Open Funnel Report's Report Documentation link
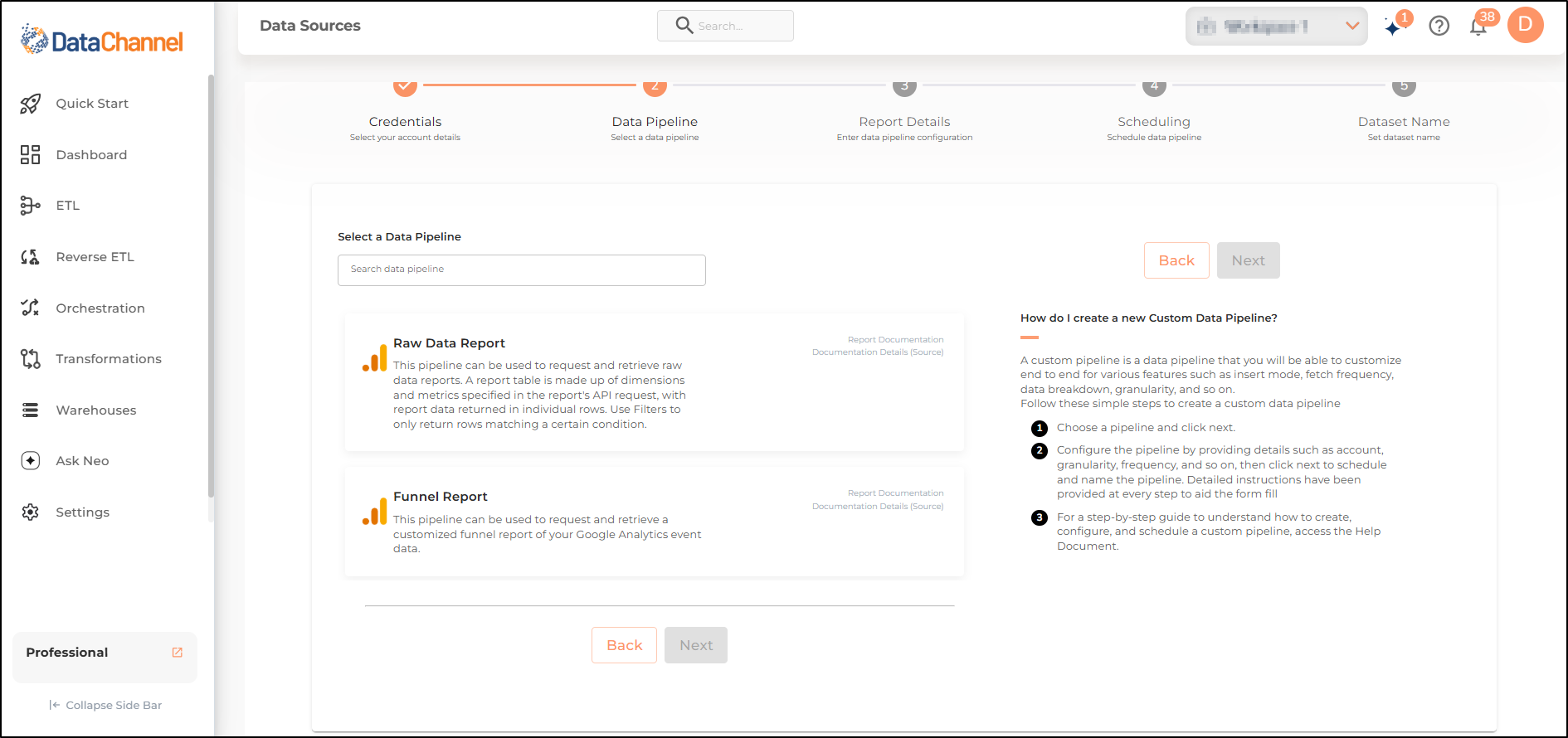The image size is (1568, 738). (895, 493)
